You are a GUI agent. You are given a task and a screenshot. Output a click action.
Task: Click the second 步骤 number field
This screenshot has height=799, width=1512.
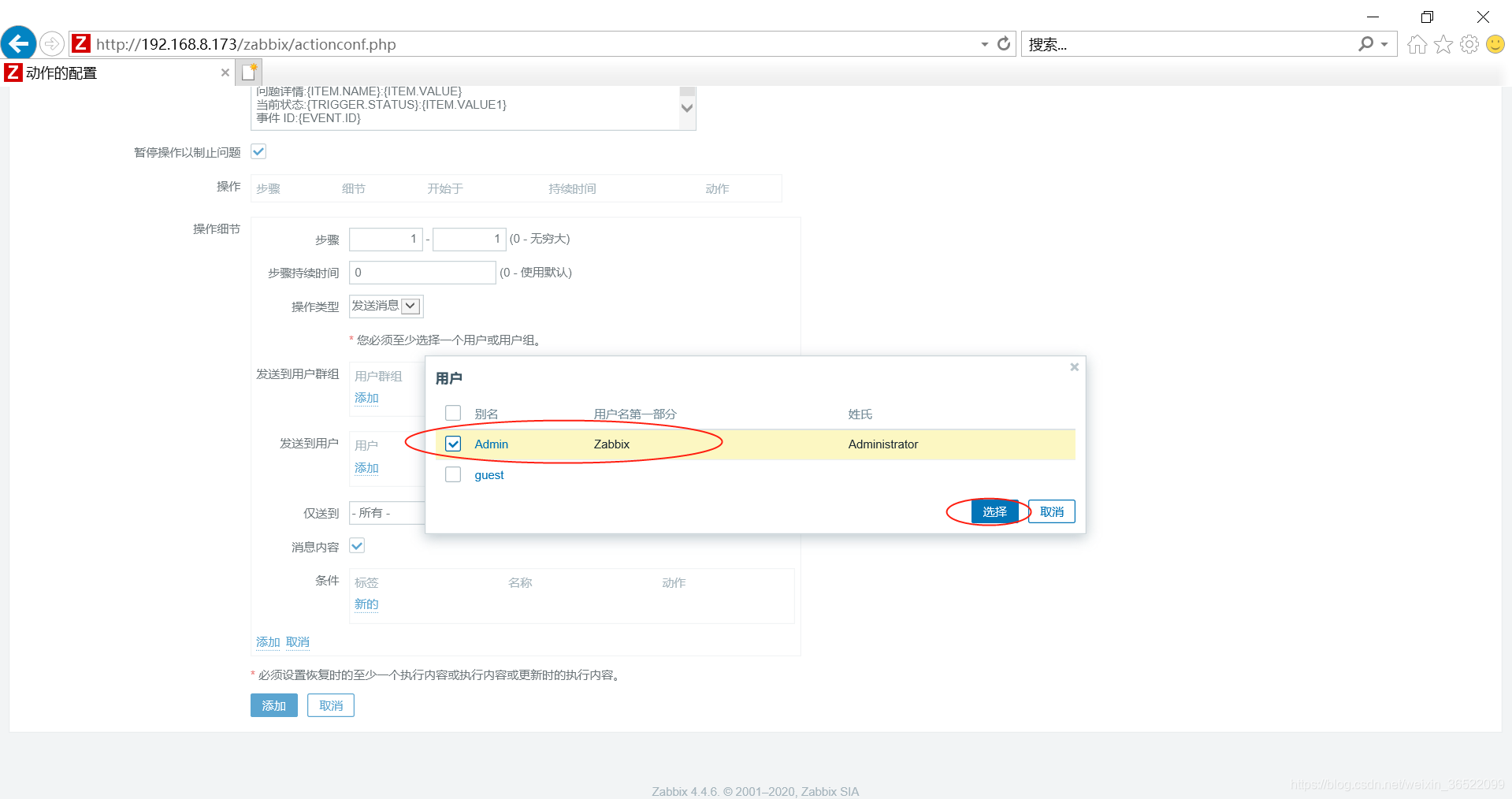coord(470,239)
